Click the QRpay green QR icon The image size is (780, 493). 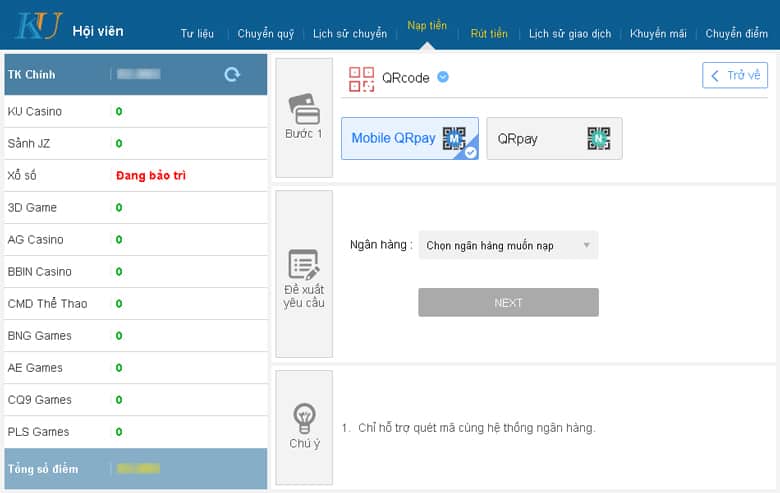(598, 138)
